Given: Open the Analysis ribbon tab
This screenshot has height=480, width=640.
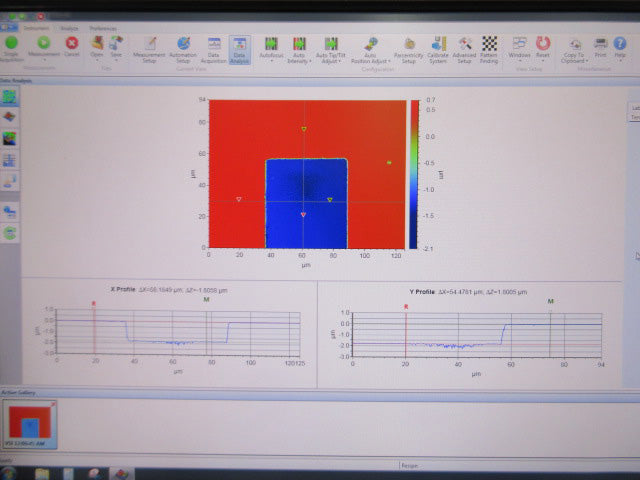Looking at the screenshot, I should click(69, 28).
